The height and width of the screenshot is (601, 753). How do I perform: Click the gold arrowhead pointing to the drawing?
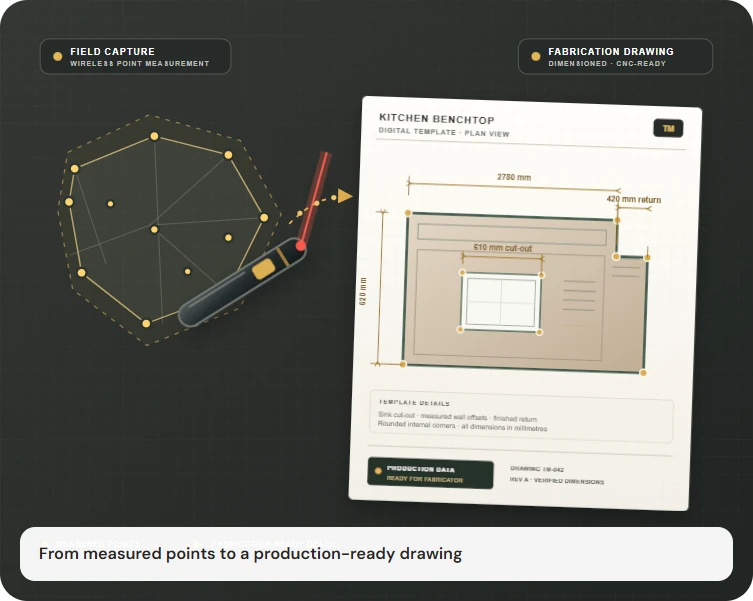coord(344,196)
